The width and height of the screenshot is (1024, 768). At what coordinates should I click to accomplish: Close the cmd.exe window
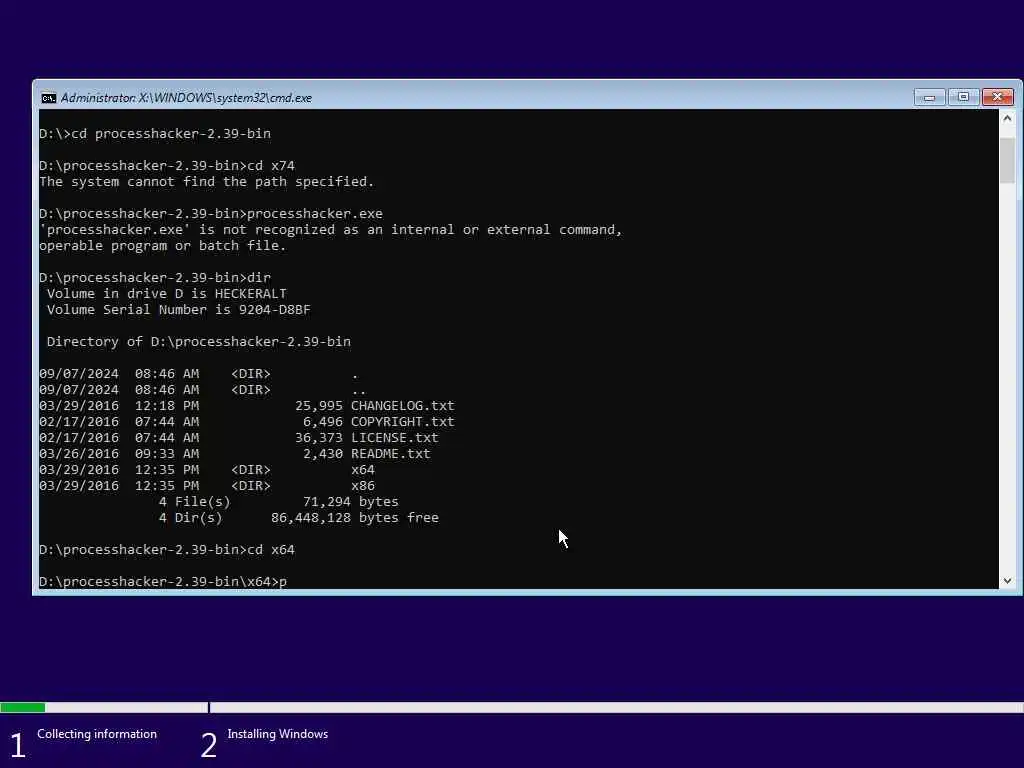(x=998, y=97)
